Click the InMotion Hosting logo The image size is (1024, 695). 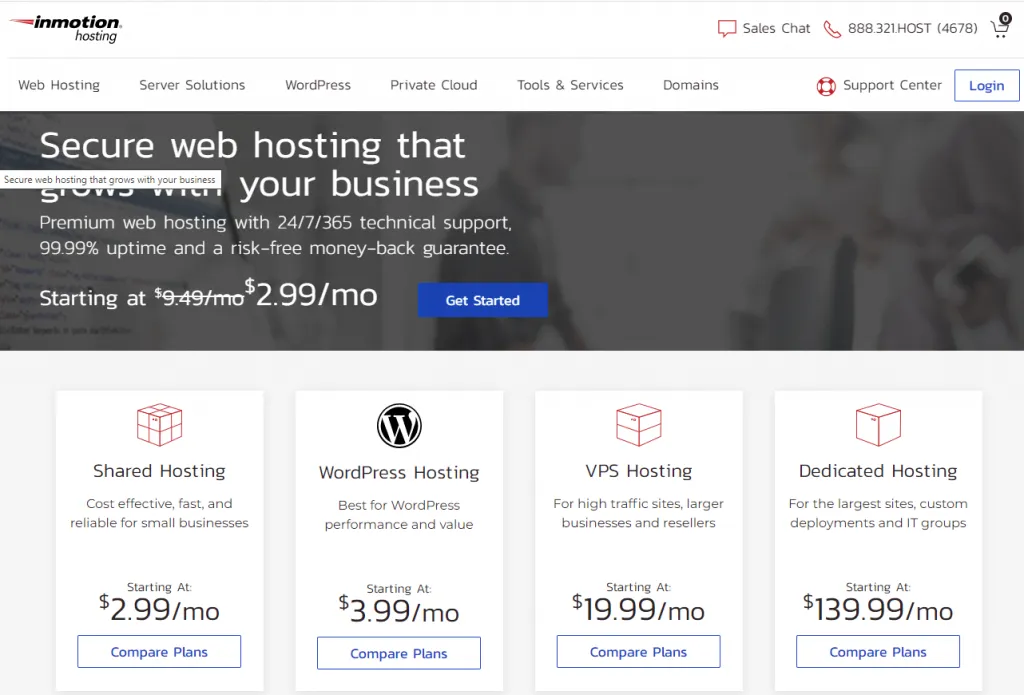click(65, 29)
